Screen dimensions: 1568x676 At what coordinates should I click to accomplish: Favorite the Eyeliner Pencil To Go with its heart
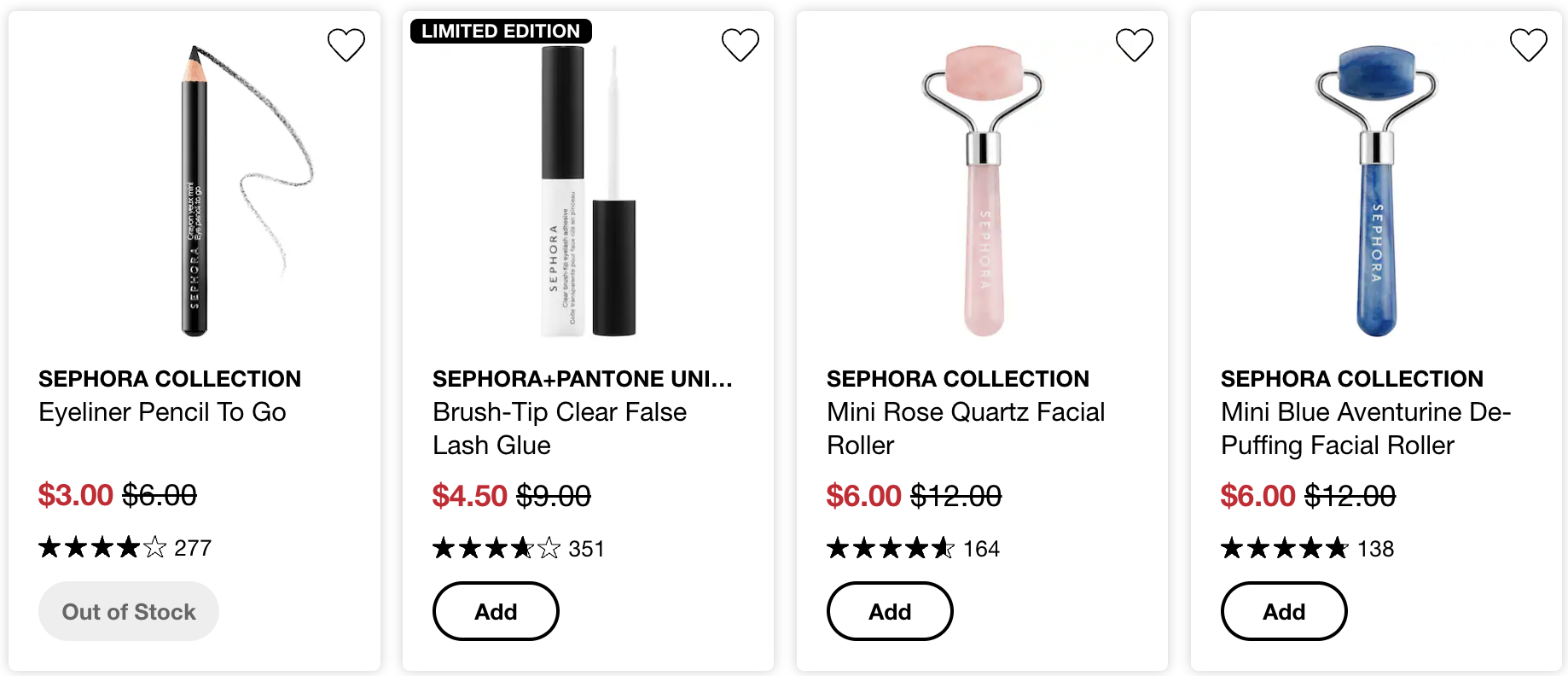click(x=346, y=45)
